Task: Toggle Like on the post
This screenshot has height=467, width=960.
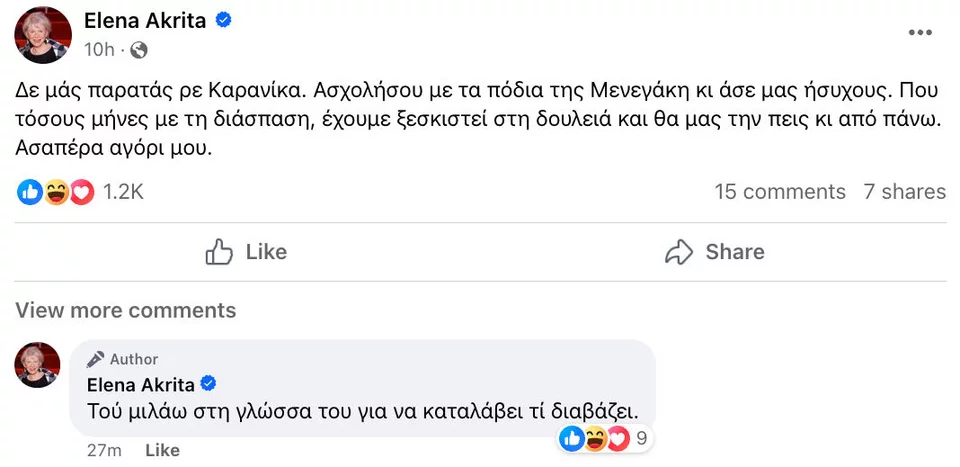Action: coord(246,252)
